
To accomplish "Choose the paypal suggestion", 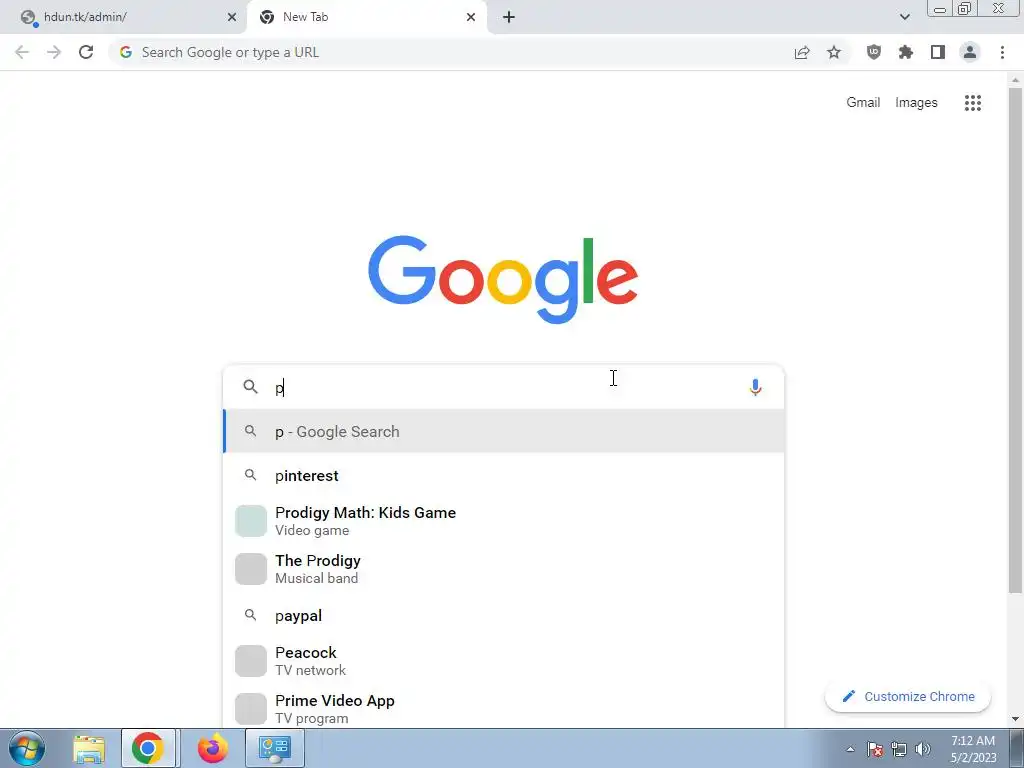I will [504, 615].
